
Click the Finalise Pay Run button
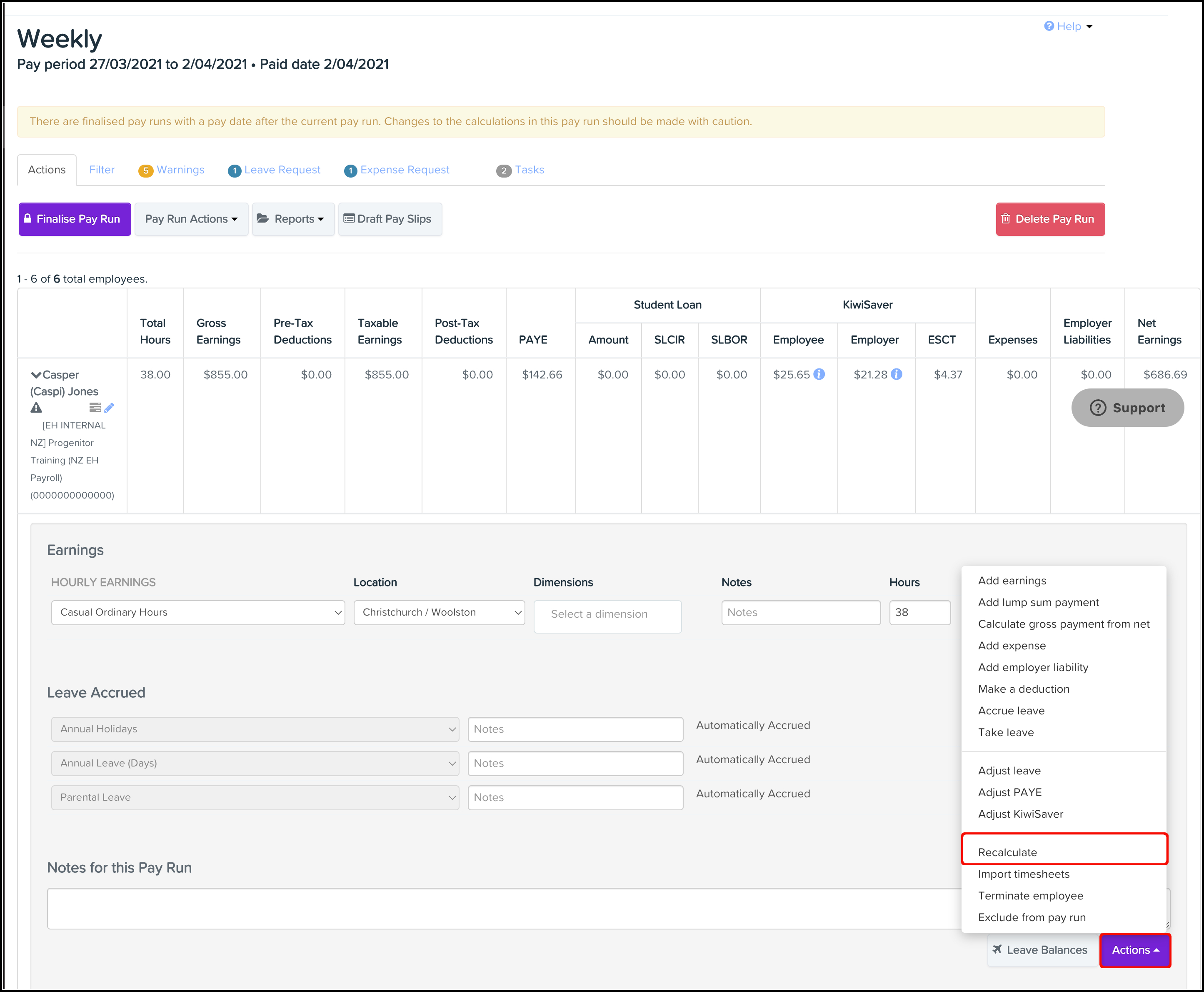[x=75, y=219]
